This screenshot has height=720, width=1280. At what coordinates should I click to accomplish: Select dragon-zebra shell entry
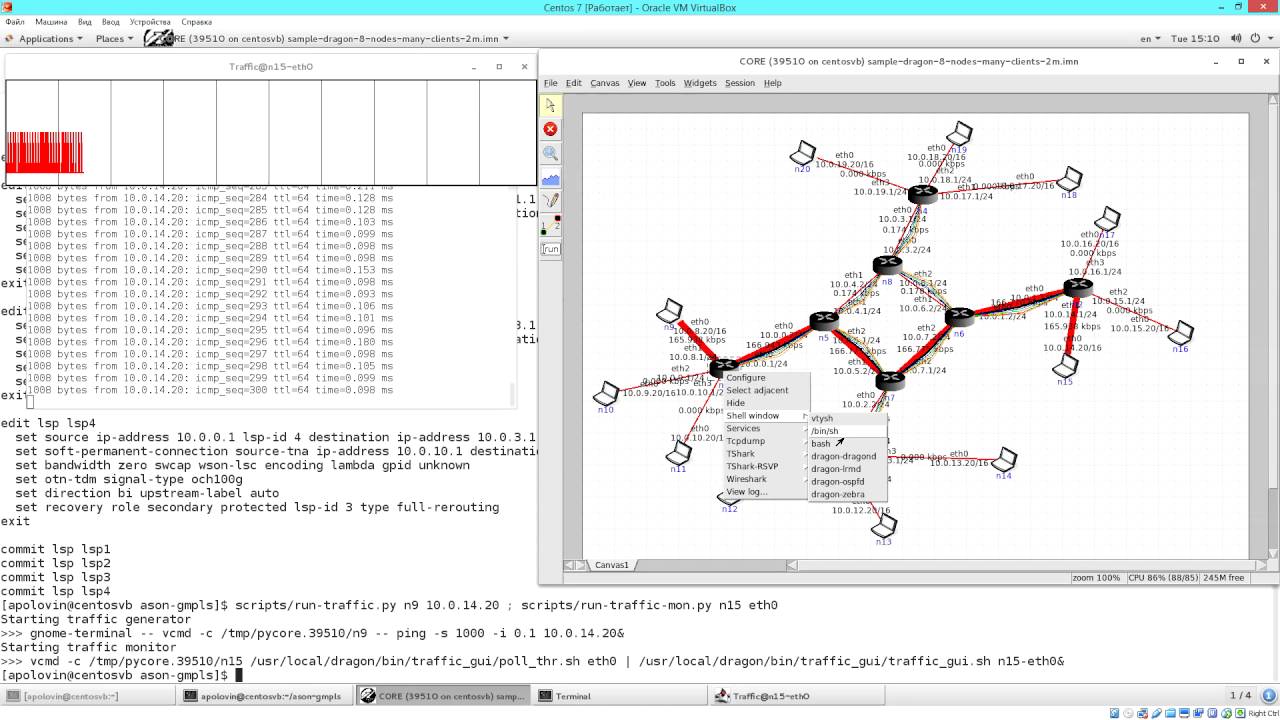click(x=847, y=494)
